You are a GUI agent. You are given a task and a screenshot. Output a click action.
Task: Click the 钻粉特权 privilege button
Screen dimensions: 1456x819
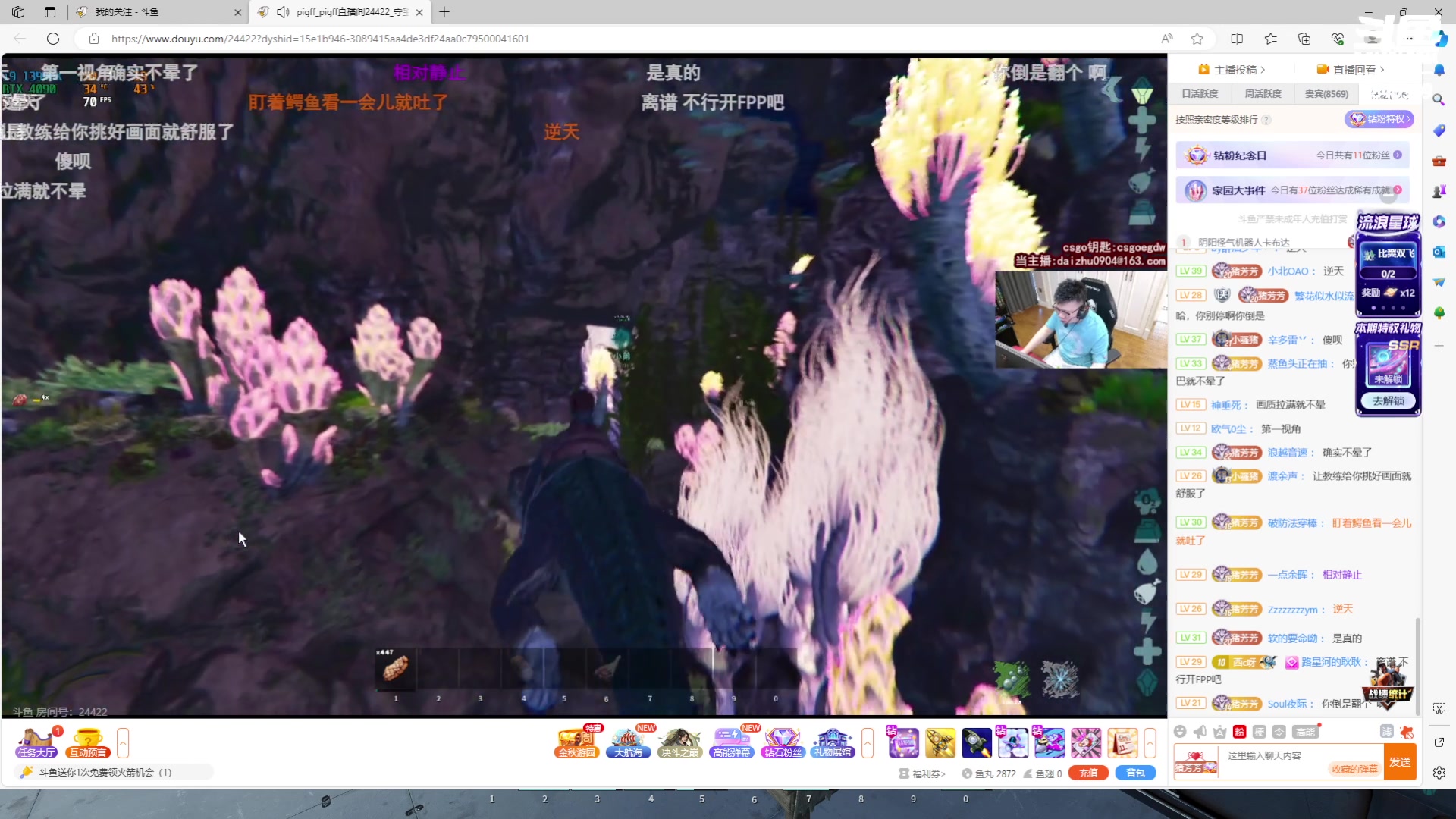[x=1379, y=119]
